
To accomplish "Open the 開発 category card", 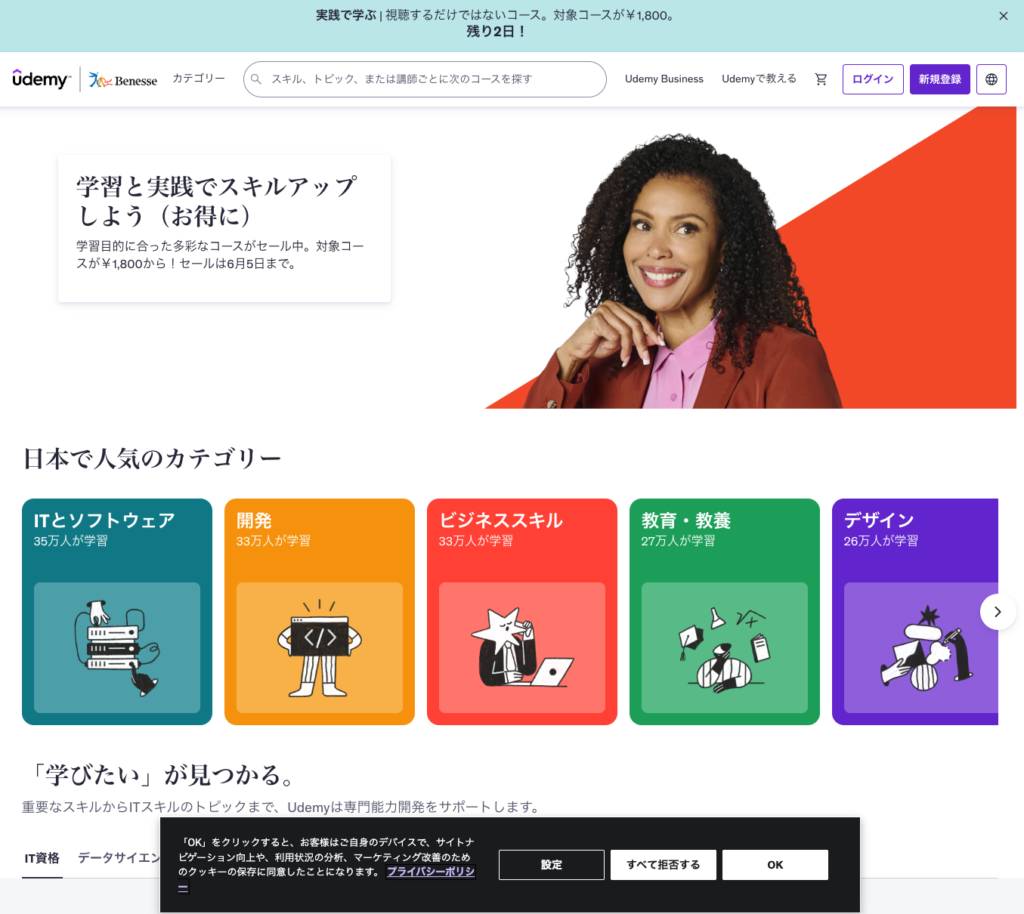I will click(319, 612).
